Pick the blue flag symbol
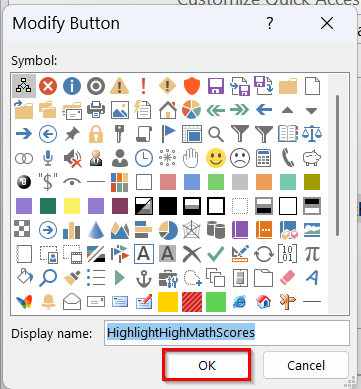 pos(168,134)
